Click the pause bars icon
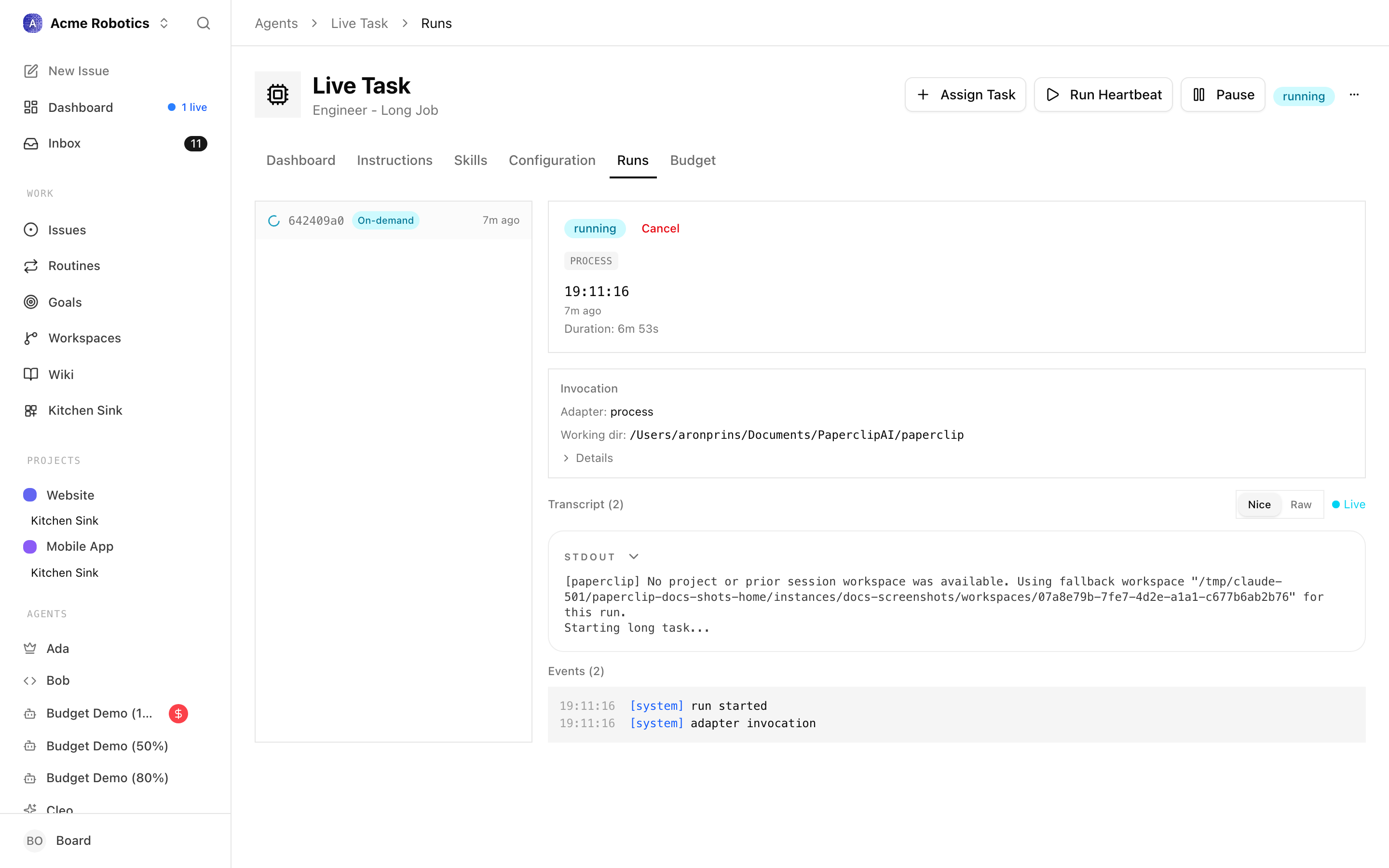Screen dimensions: 1389x868 (x=1199, y=95)
